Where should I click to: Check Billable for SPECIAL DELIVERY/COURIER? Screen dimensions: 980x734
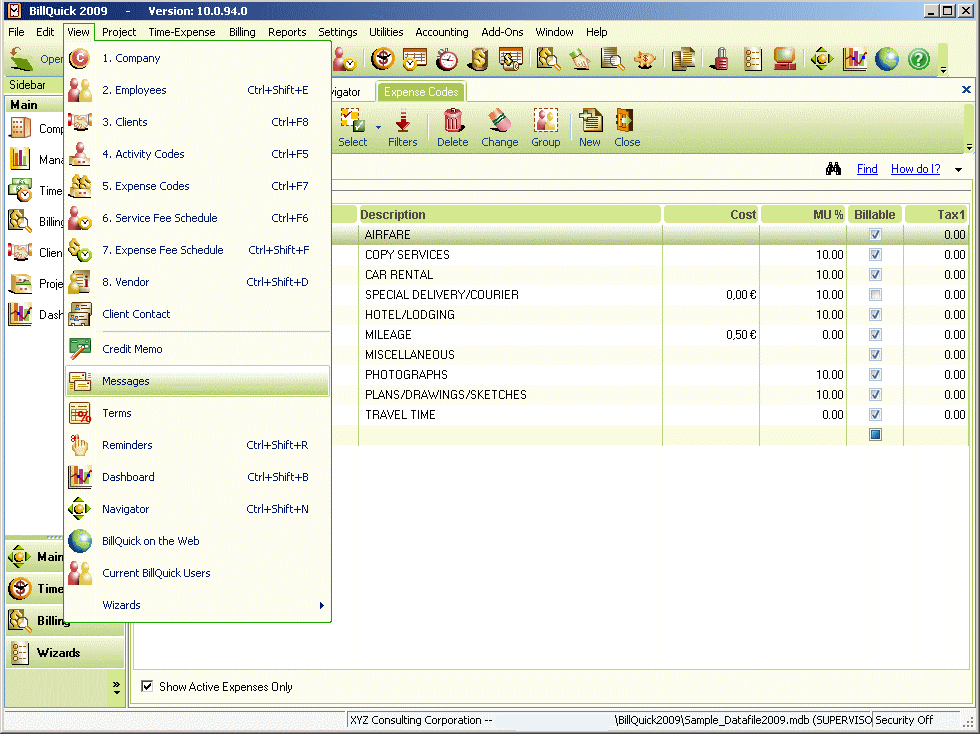pos(875,294)
